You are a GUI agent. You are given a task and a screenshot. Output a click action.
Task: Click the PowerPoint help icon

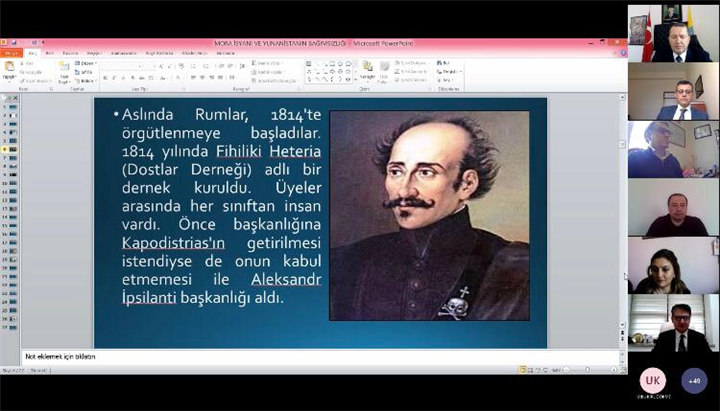tap(623, 53)
